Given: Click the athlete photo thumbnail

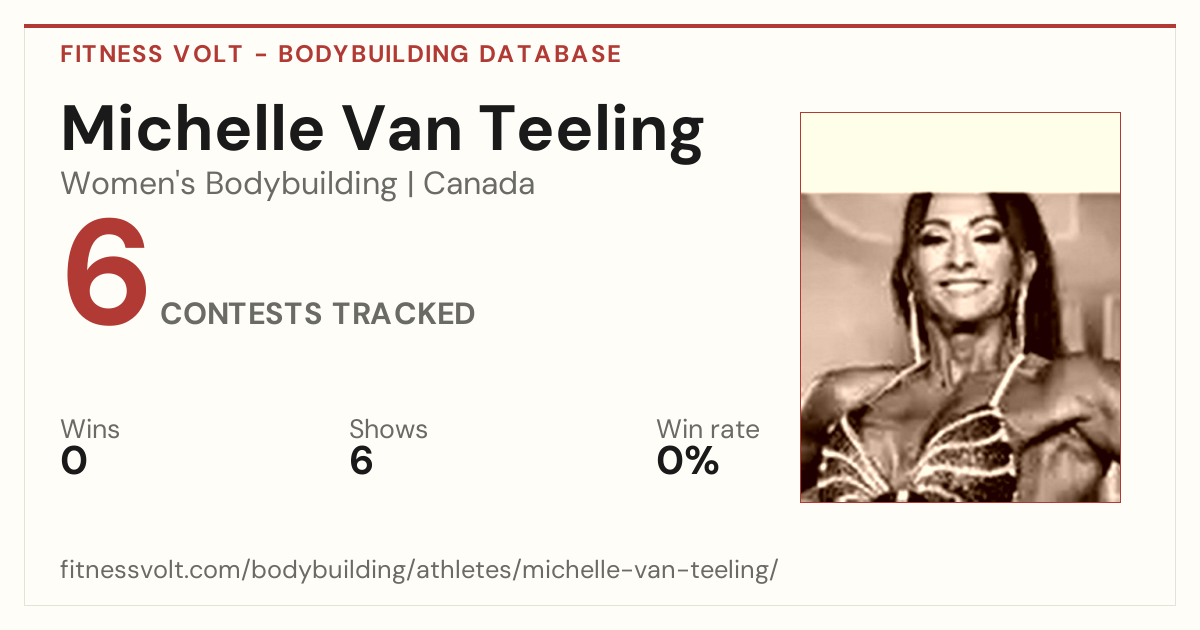Looking at the screenshot, I should pyautogui.click(x=960, y=307).
